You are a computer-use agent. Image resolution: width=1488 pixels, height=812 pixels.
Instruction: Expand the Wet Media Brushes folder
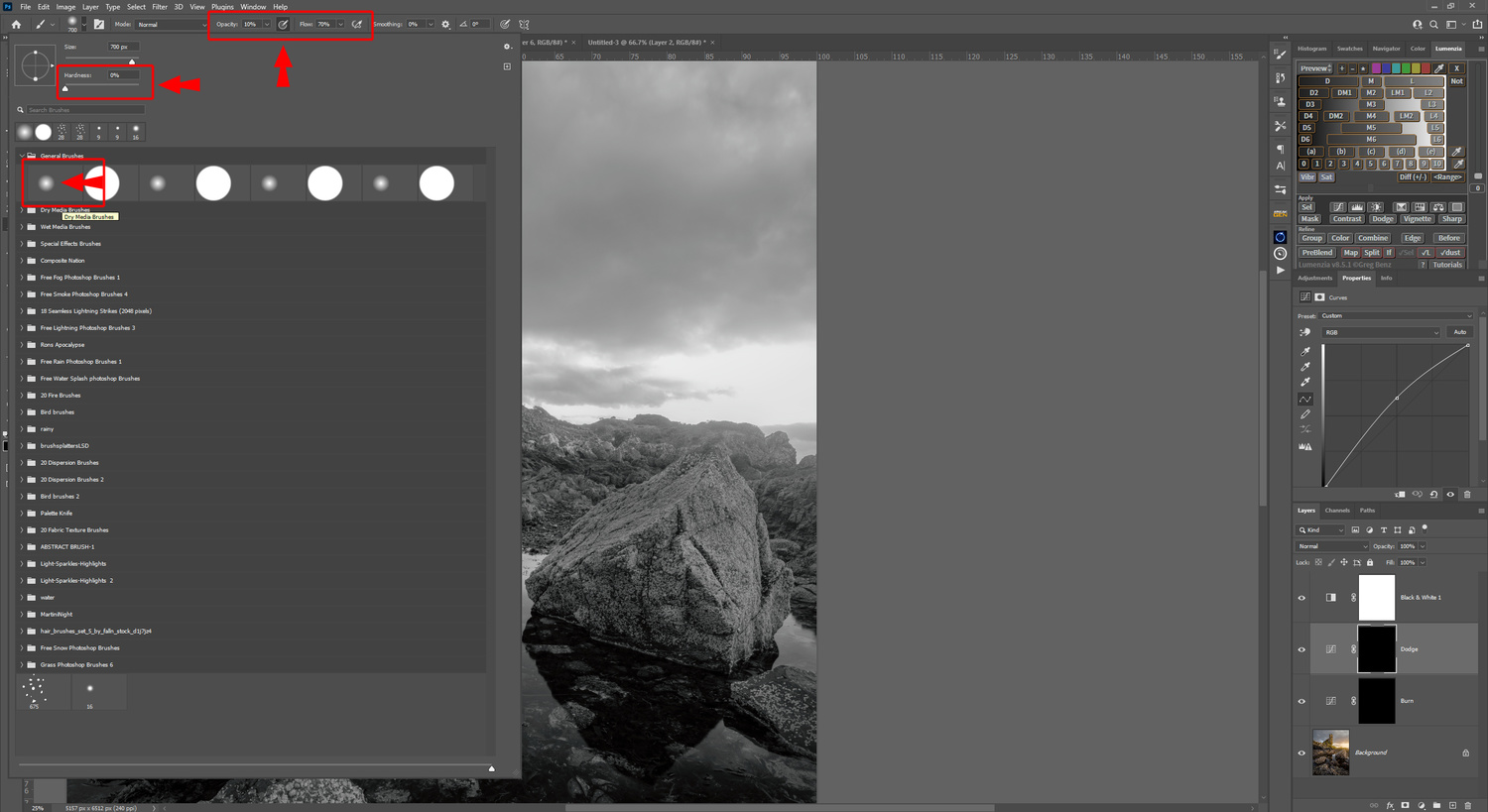[x=22, y=227]
